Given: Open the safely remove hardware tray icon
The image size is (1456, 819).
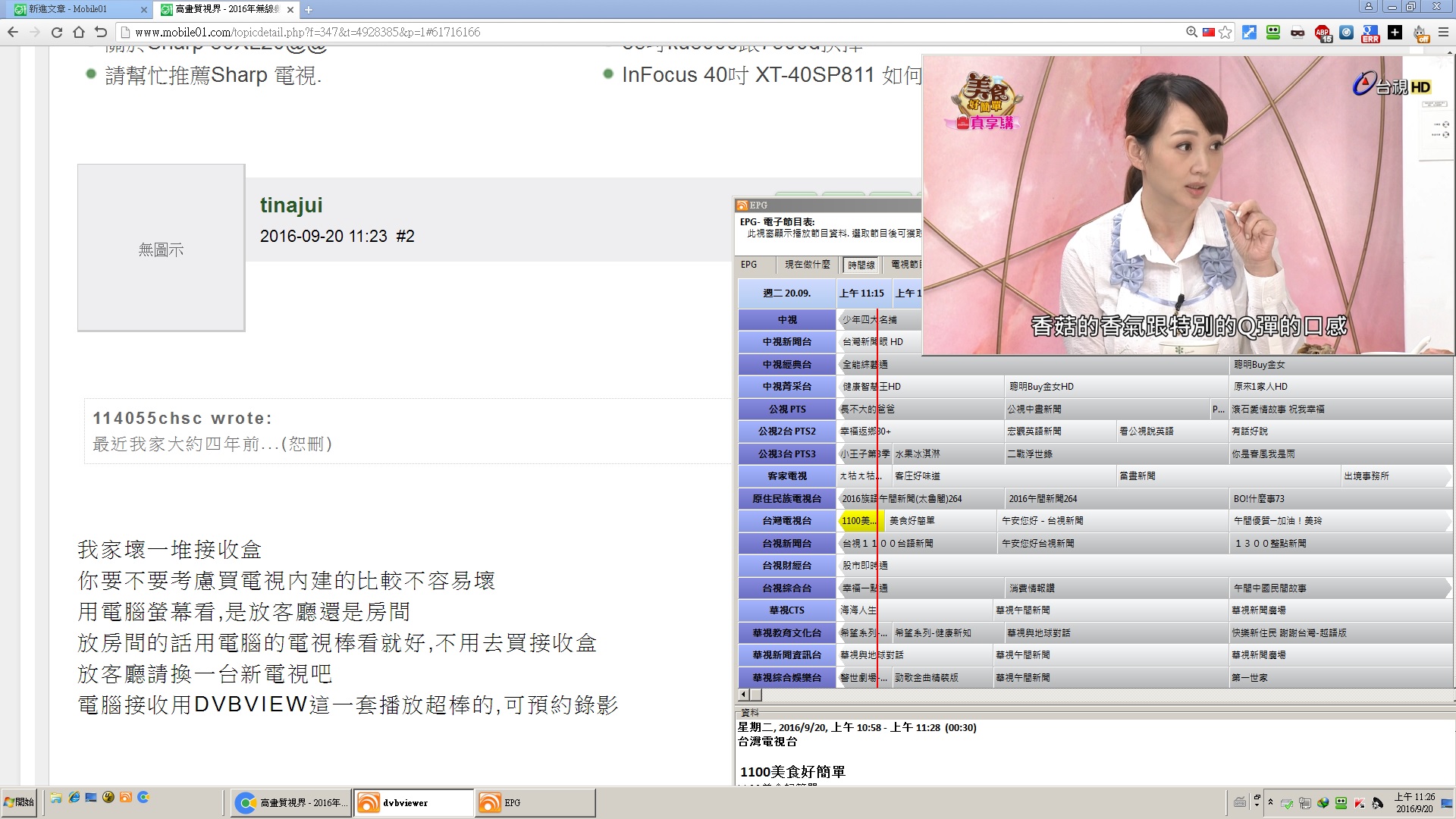Looking at the screenshot, I should (x=1287, y=803).
